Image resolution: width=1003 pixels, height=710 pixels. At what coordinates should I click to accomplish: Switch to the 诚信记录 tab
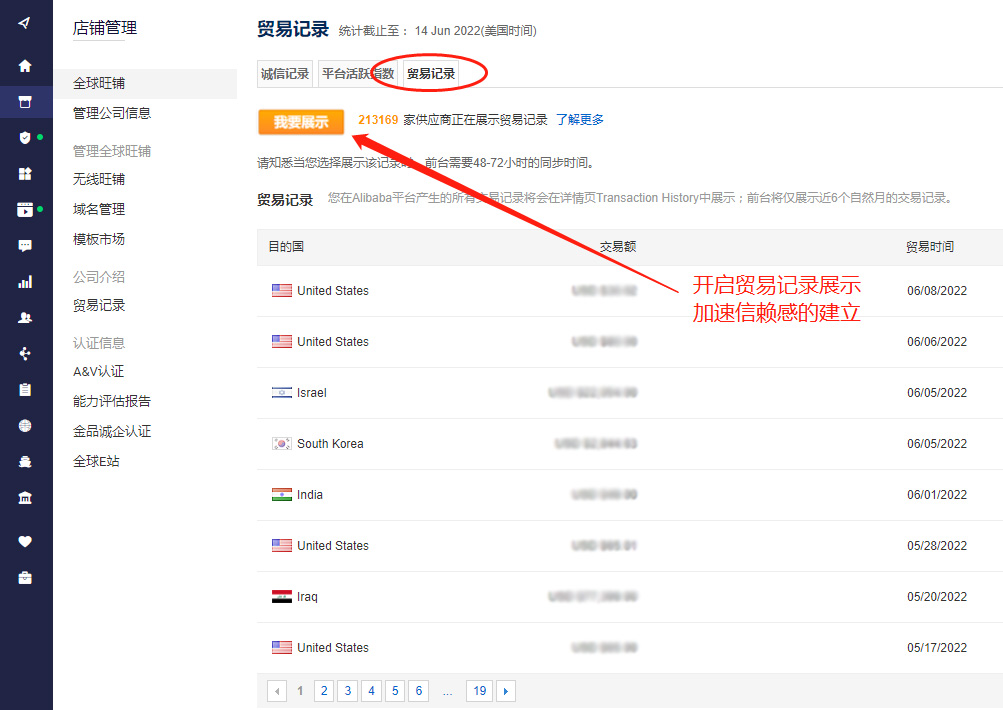pos(284,73)
